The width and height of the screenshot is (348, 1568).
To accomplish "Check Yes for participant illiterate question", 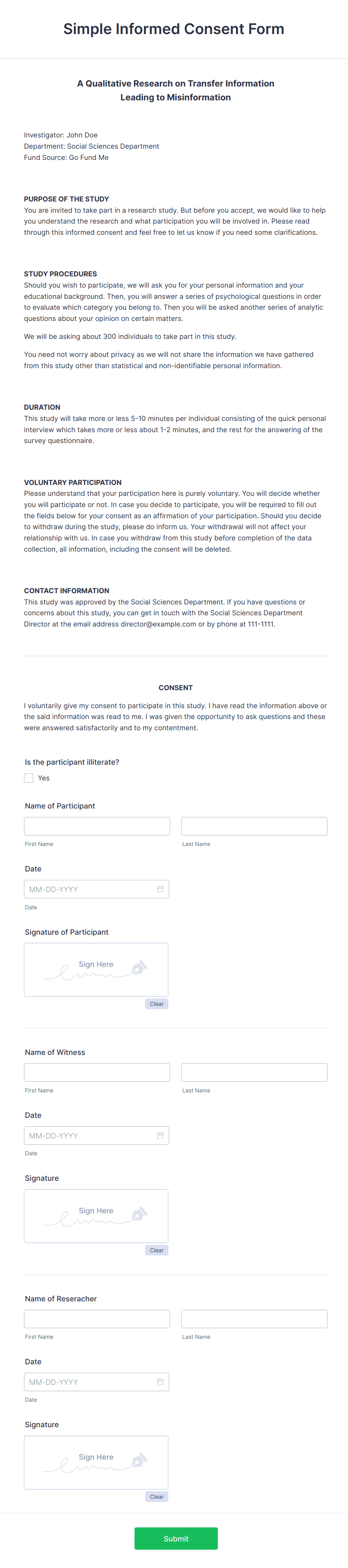I will coord(28,778).
